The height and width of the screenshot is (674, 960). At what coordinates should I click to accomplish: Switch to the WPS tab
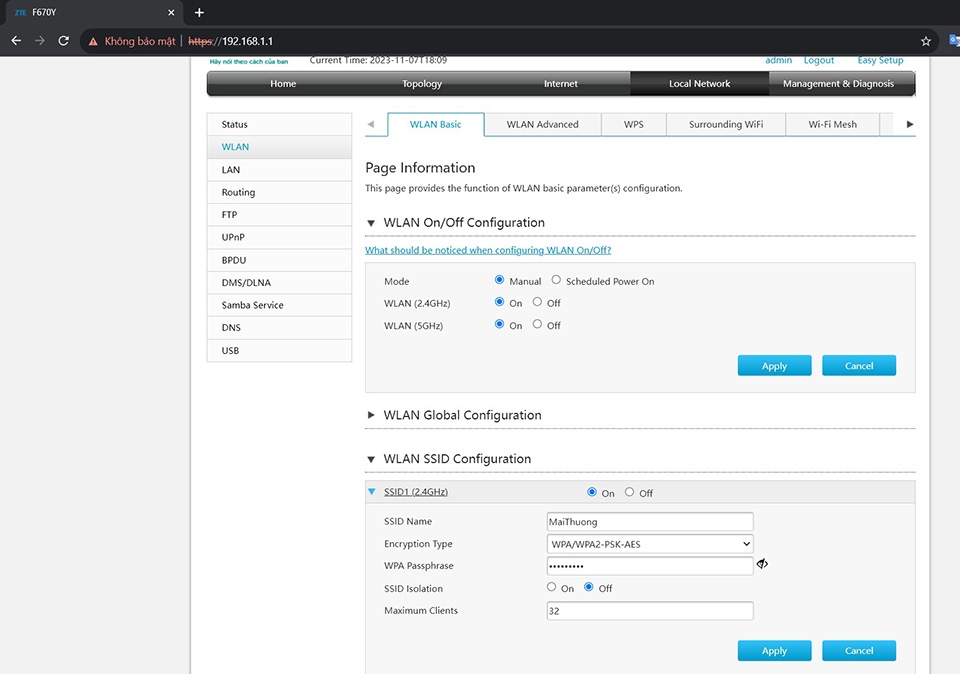(x=634, y=124)
